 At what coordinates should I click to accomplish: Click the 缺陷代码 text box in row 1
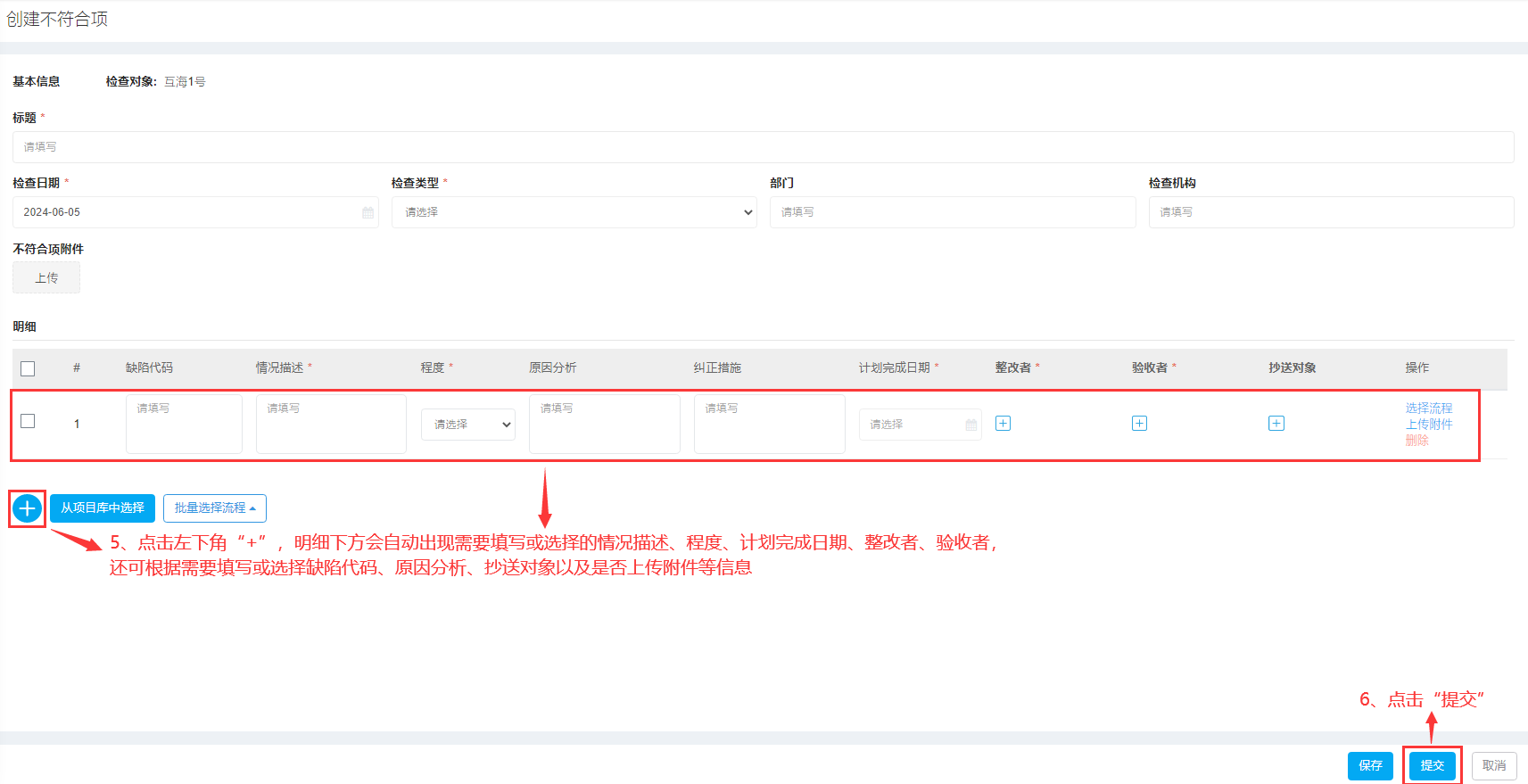point(184,424)
